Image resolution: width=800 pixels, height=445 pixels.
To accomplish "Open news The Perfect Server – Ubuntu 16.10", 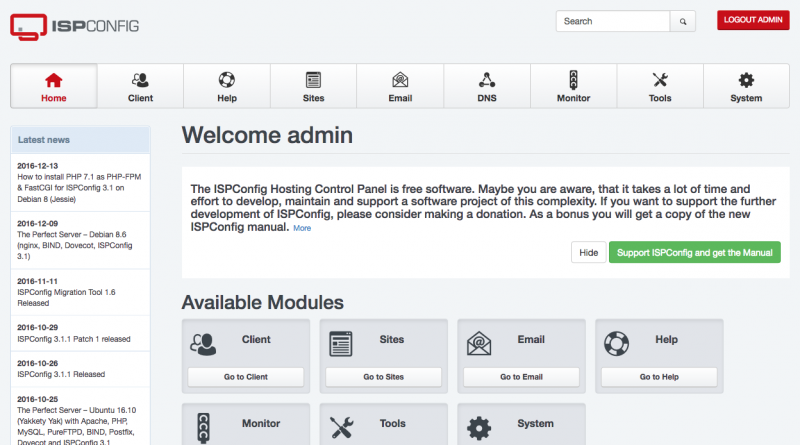I will point(77,426).
